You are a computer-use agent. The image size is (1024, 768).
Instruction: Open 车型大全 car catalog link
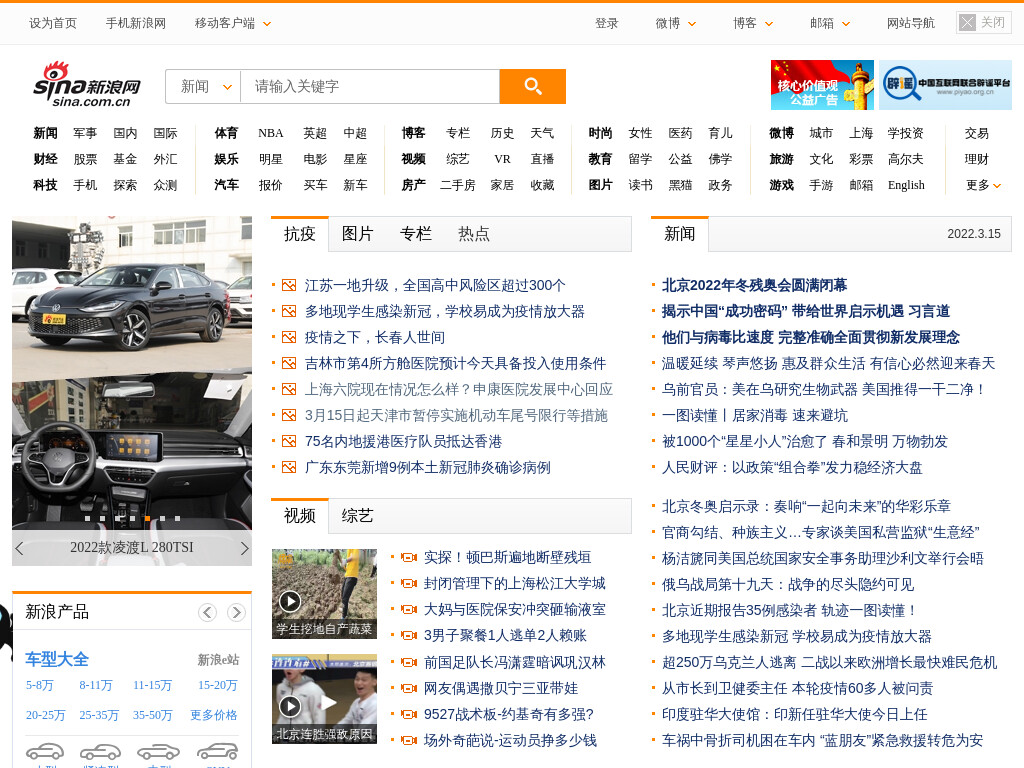point(57,660)
